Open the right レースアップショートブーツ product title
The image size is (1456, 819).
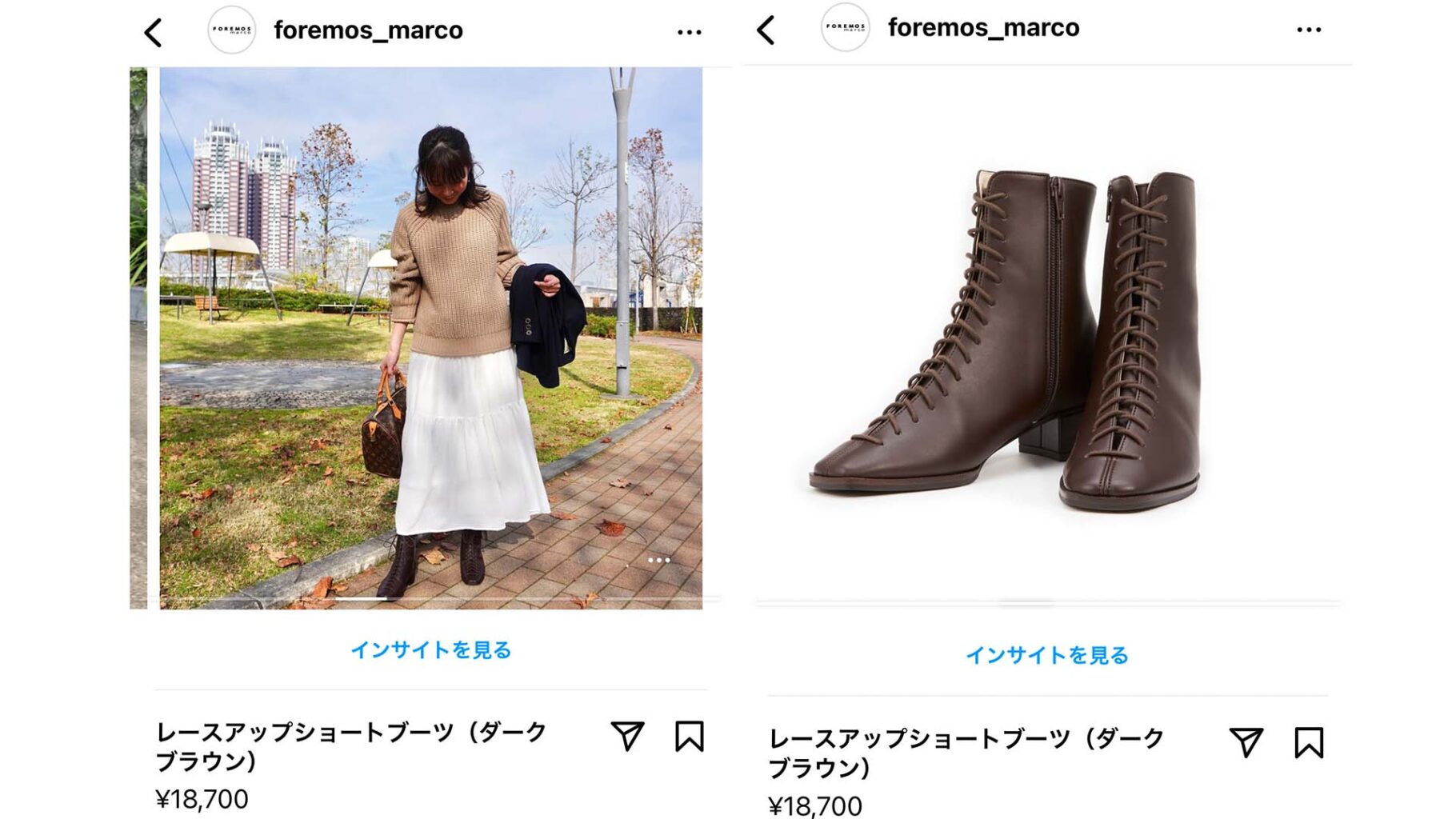tap(966, 753)
